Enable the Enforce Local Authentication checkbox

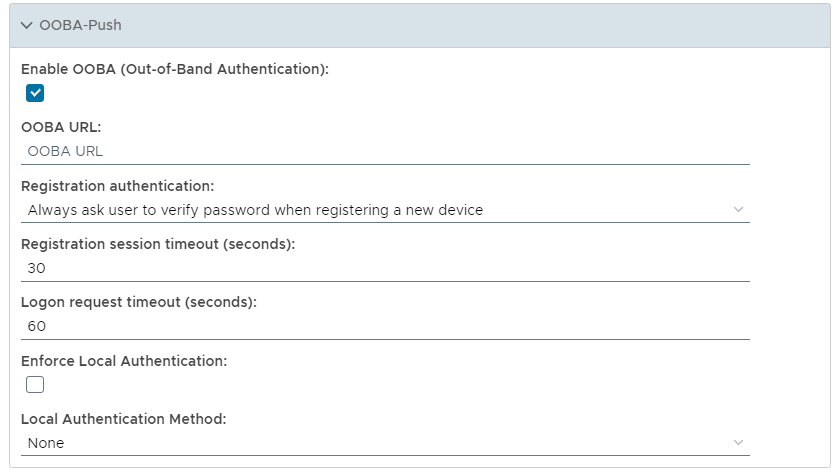click(36, 385)
